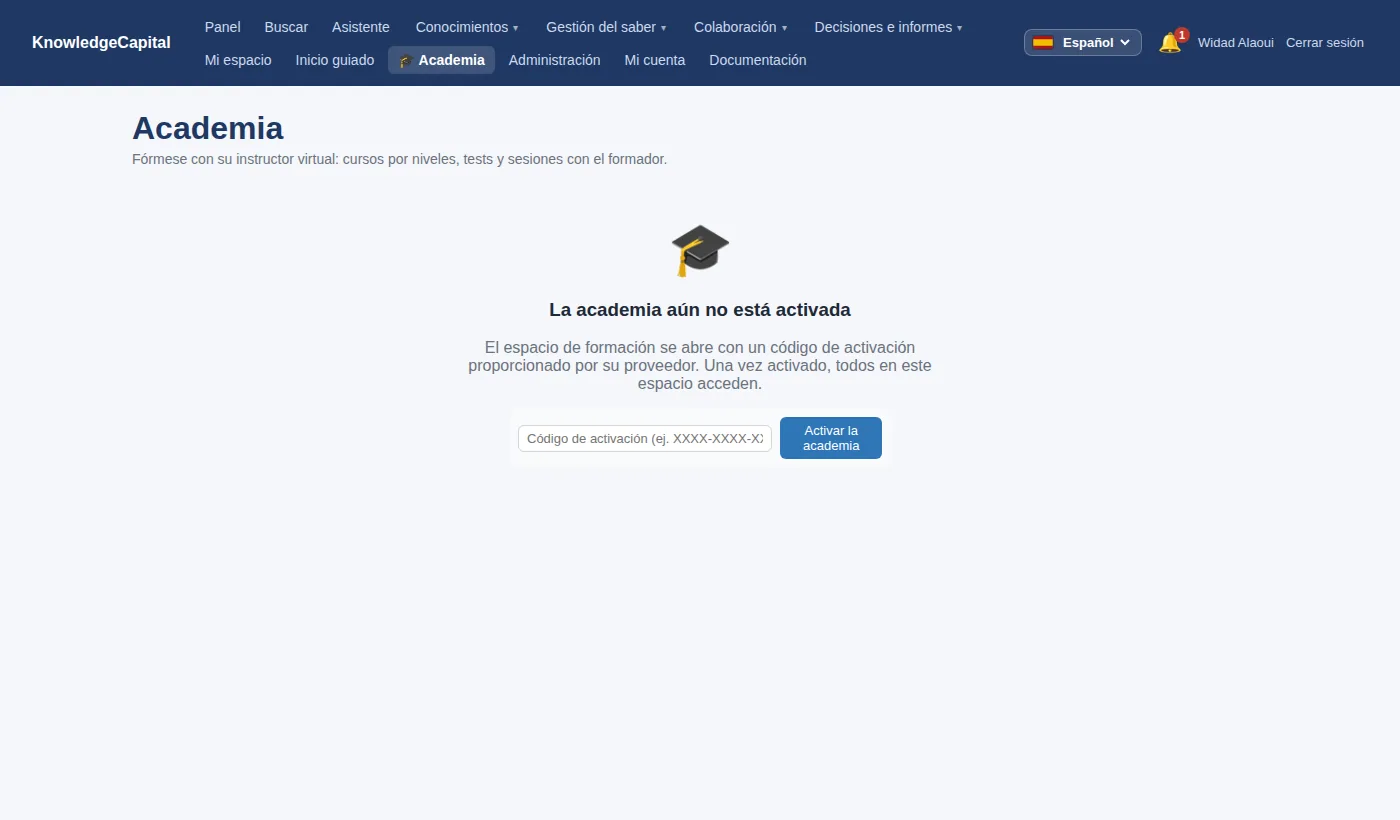Click 'La academia aún no está activada'
1400x820 pixels.
[x=700, y=310]
